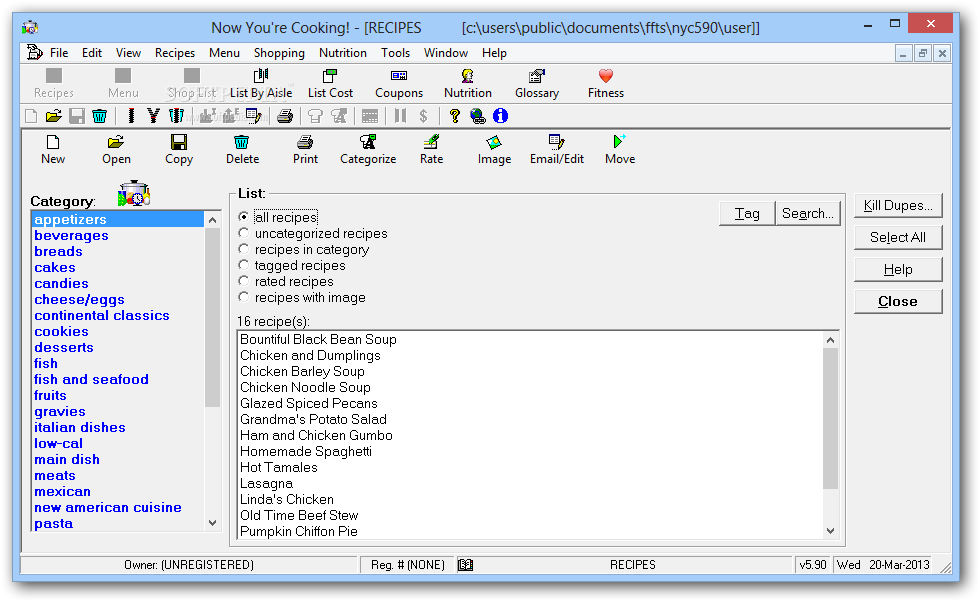Open the Recipes menu

click(175, 53)
